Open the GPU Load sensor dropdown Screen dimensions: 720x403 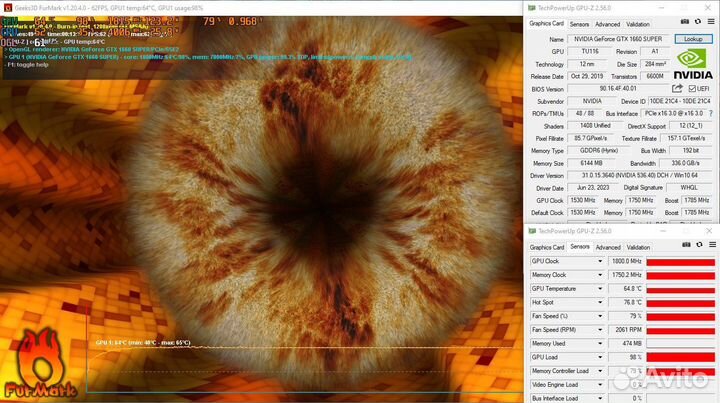600,357
